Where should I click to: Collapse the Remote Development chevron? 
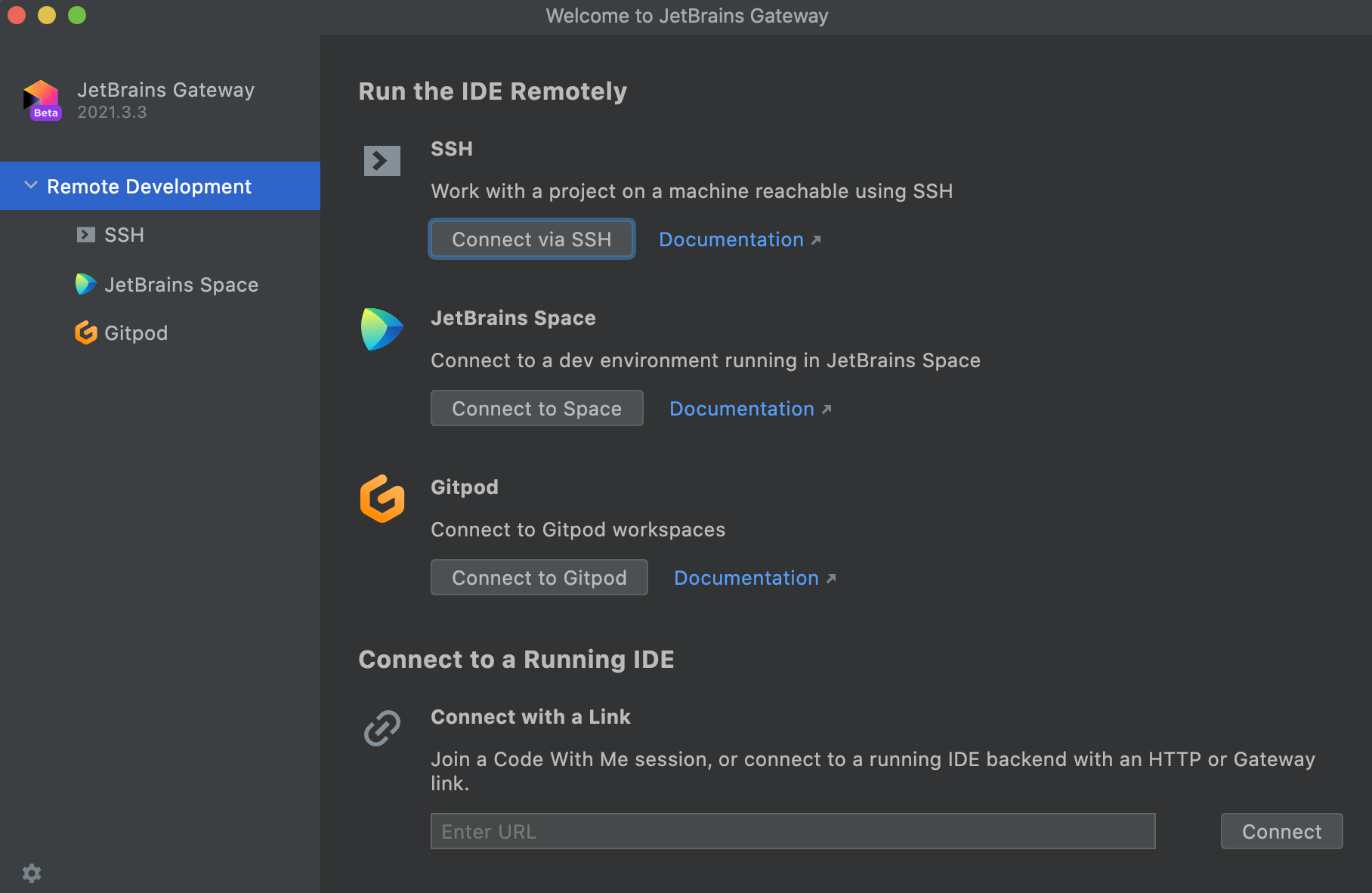point(31,186)
